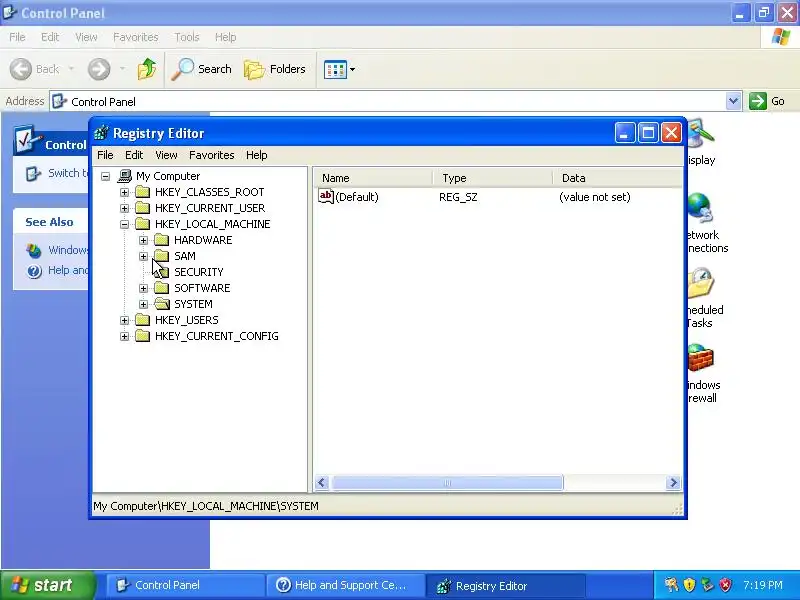Viewport: 800px width, 600px height.
Task: Select the SECURITY key label
Action: coord(198,272)
